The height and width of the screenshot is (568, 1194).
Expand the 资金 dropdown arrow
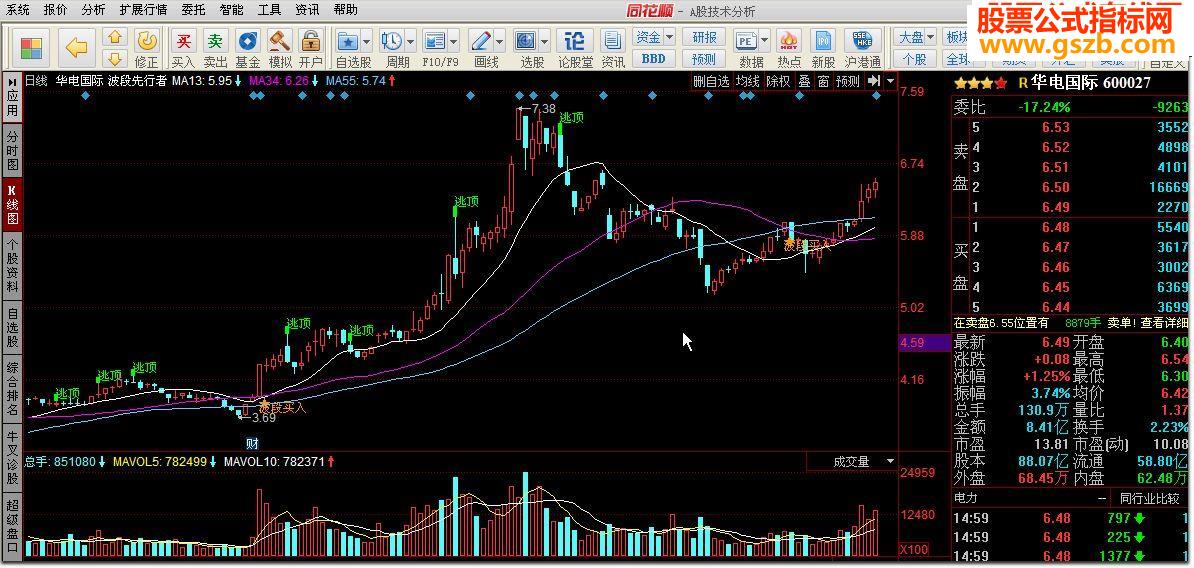(x=669, y=37)
